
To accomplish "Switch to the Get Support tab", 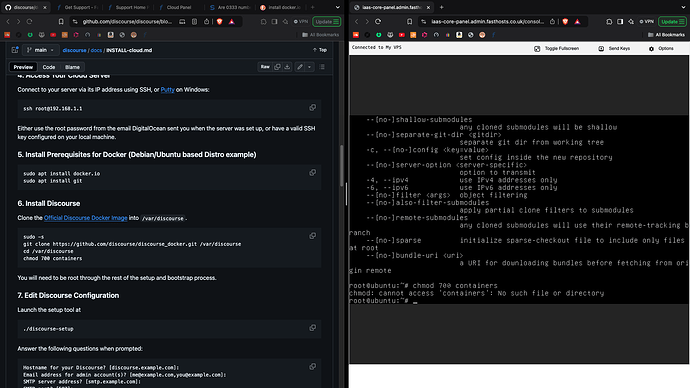I will [x=77, y=7].
